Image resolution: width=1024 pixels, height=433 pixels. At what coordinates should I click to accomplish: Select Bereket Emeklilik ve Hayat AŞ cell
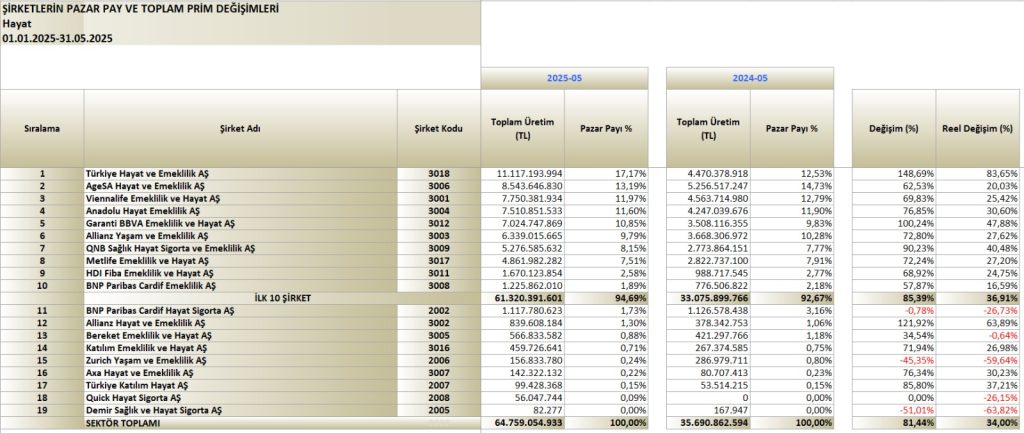240,336
